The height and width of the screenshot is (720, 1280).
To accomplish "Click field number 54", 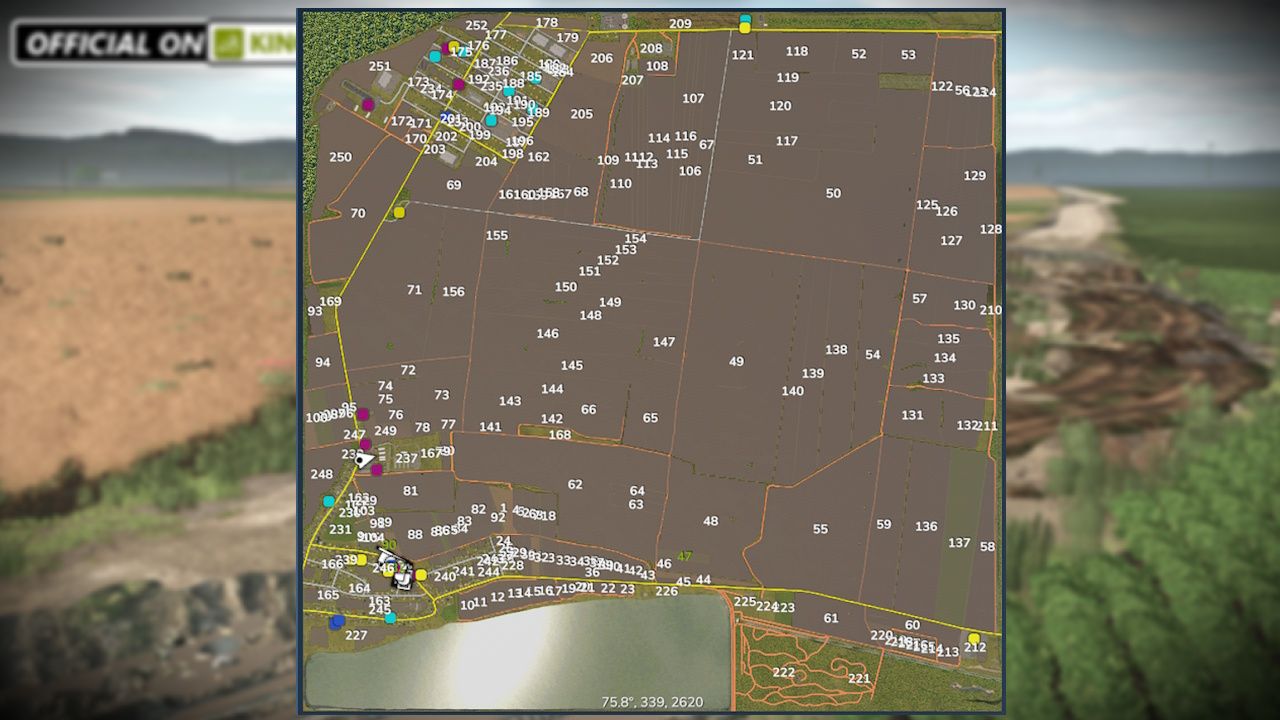I will pyautogui.click(x=873, y=355).
